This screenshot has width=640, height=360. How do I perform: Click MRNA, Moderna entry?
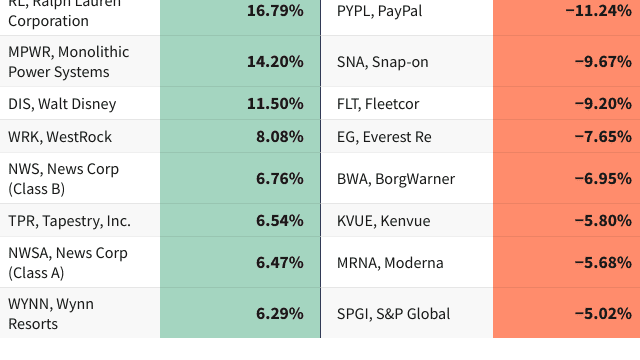coord(390,263)
